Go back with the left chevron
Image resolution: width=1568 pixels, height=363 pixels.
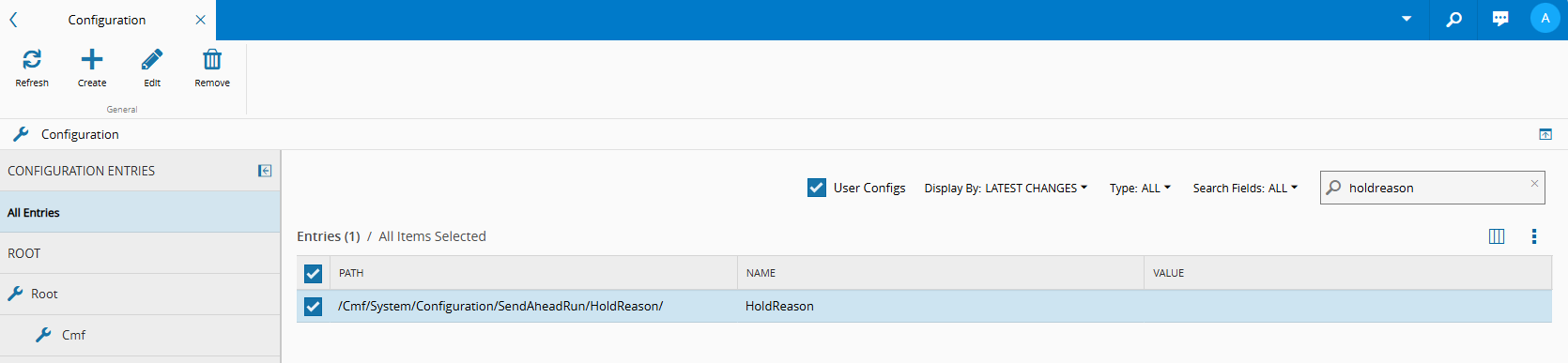(13, 20)
